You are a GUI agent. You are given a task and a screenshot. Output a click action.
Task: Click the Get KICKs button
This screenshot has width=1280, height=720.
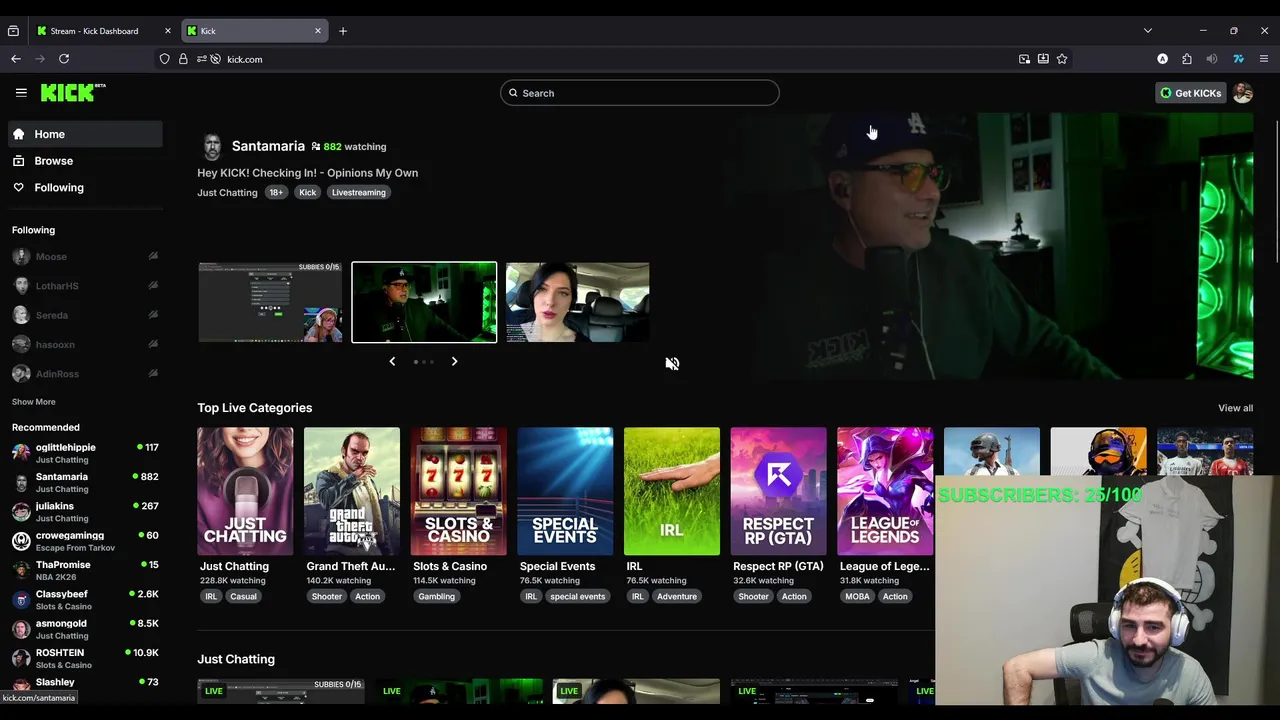click(x=1190, y=93)
